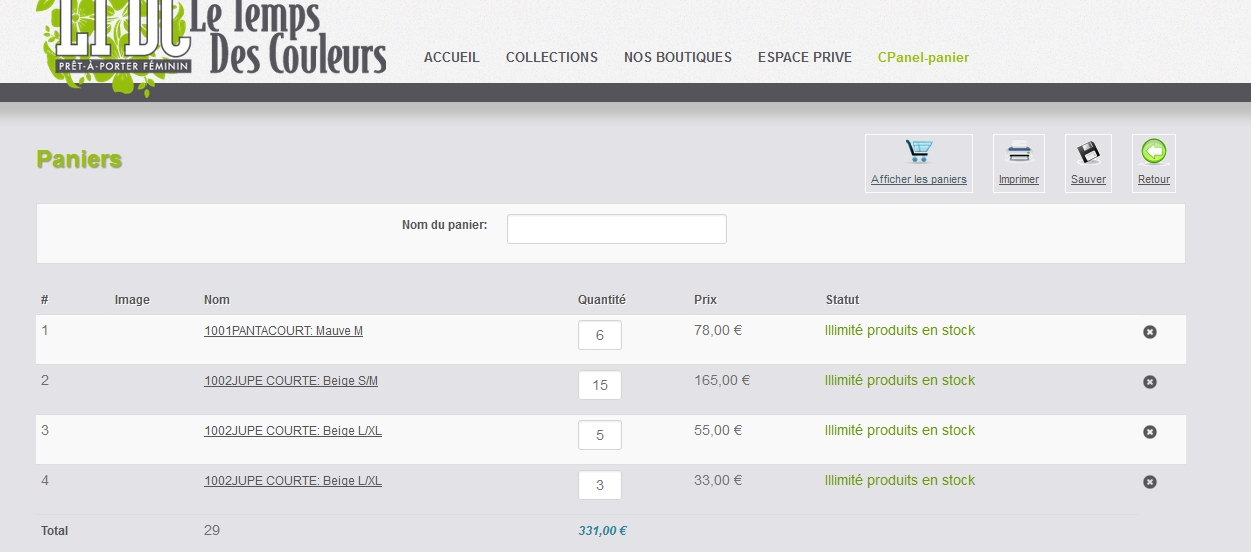Go to NOS BOUTIQUES page
This screenshot has width=1251, height=552.
(678, 57)
